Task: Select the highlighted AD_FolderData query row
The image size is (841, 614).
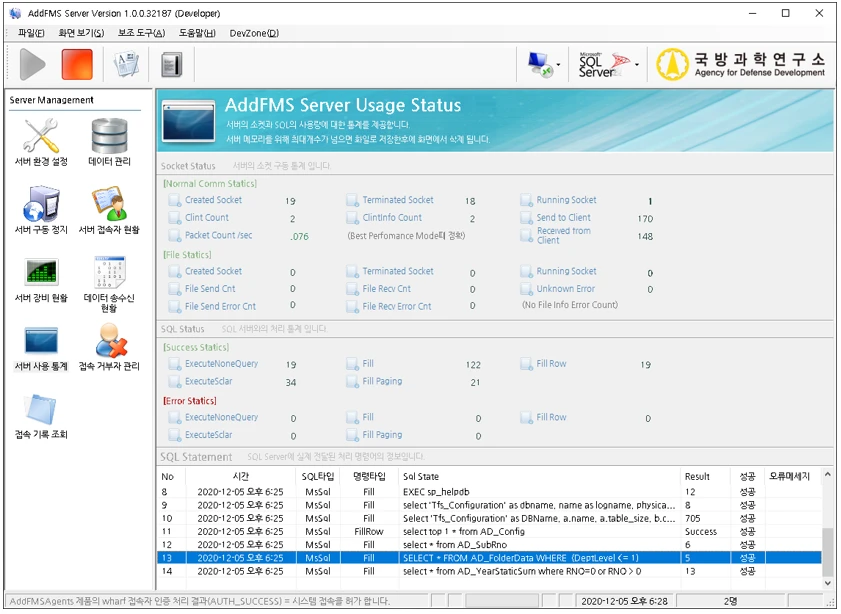Action: [489, 558]
